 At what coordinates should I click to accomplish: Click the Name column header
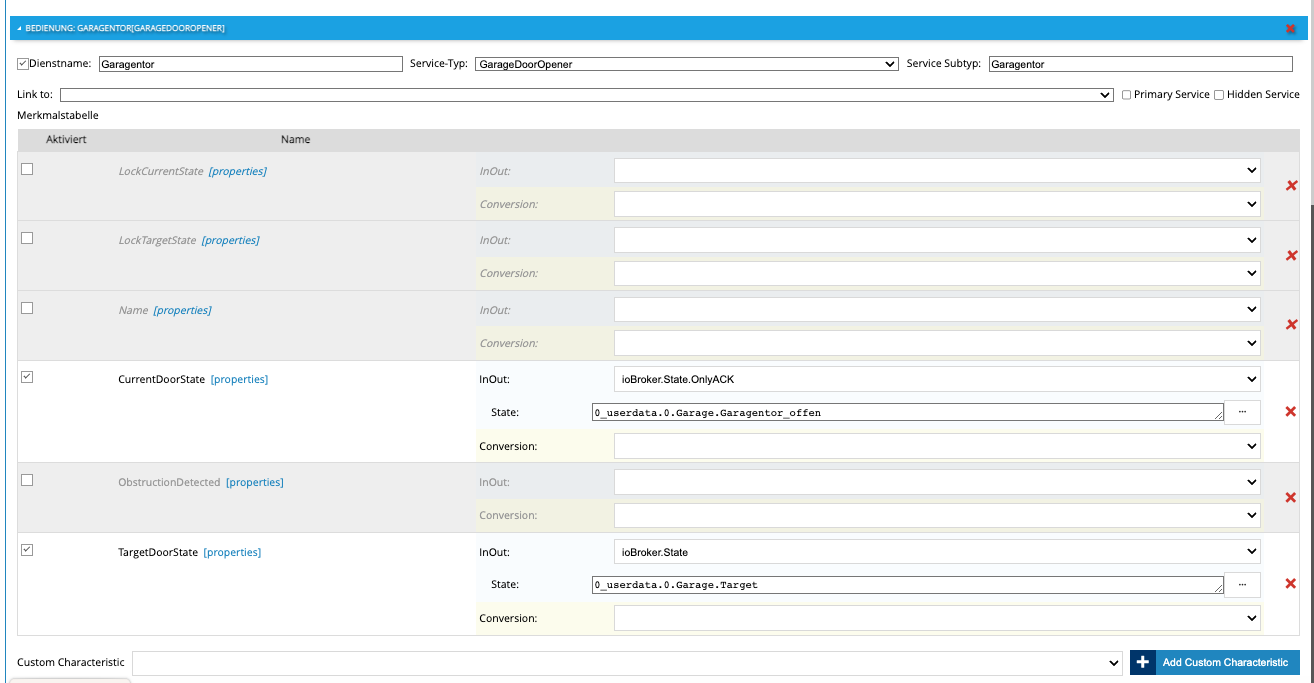coord(295,139)
